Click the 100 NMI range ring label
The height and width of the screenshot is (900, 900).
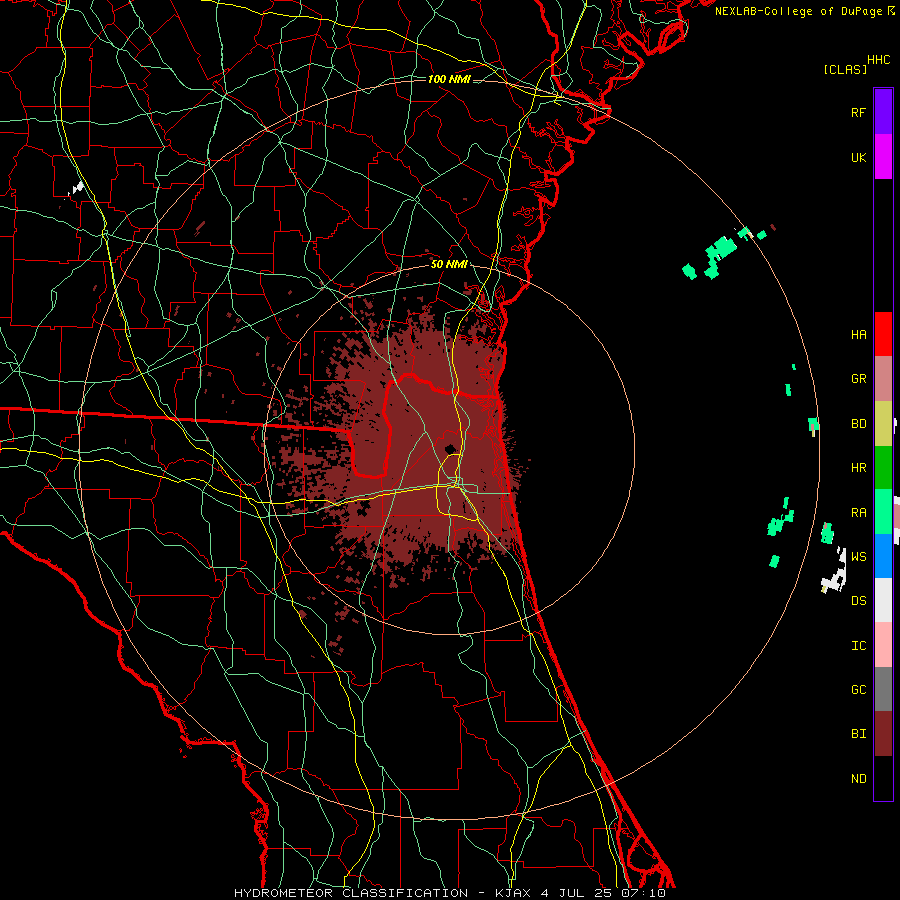[x=449, y=79]
